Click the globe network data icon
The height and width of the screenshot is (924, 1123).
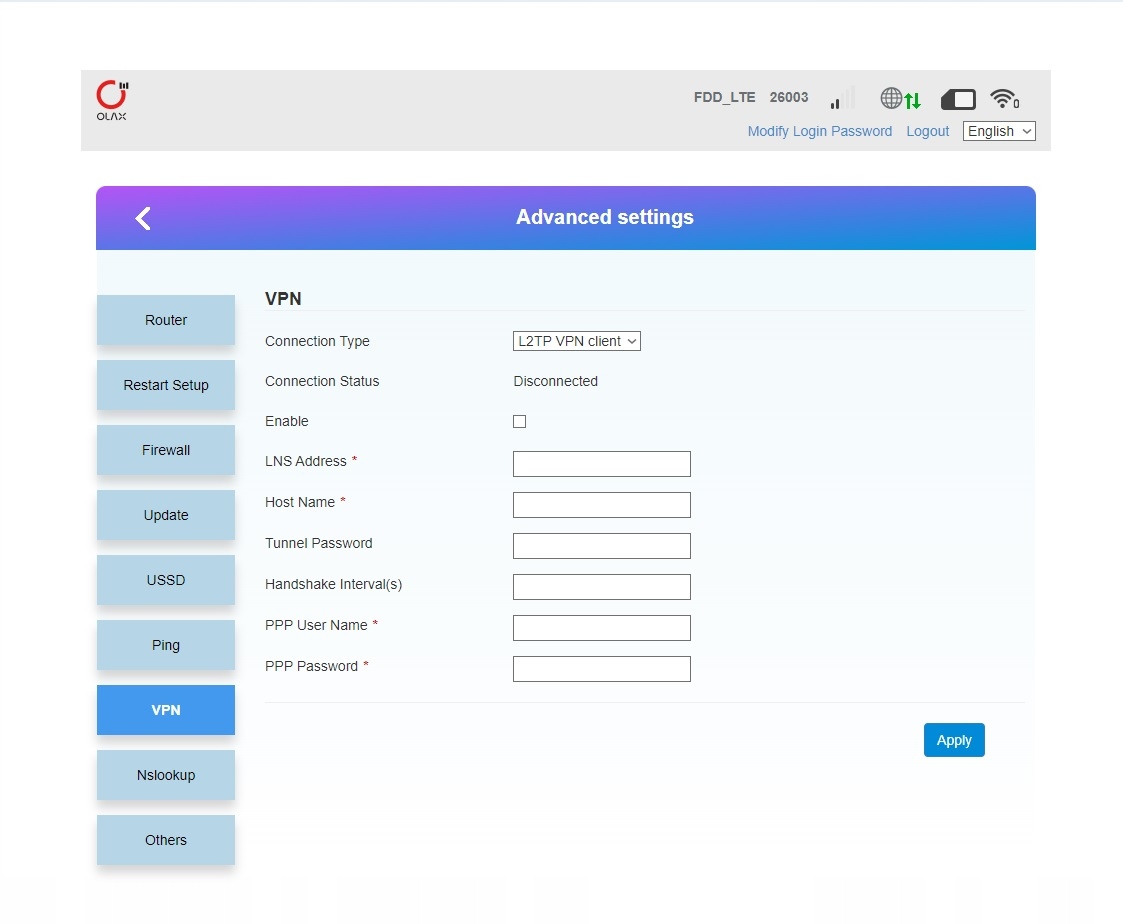[x=900, y=99]
